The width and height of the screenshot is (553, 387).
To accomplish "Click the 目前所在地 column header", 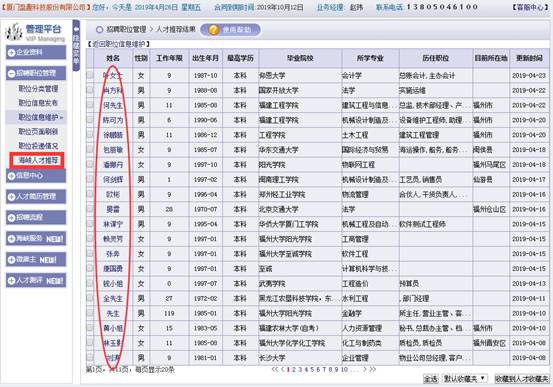I will [491, 58].
